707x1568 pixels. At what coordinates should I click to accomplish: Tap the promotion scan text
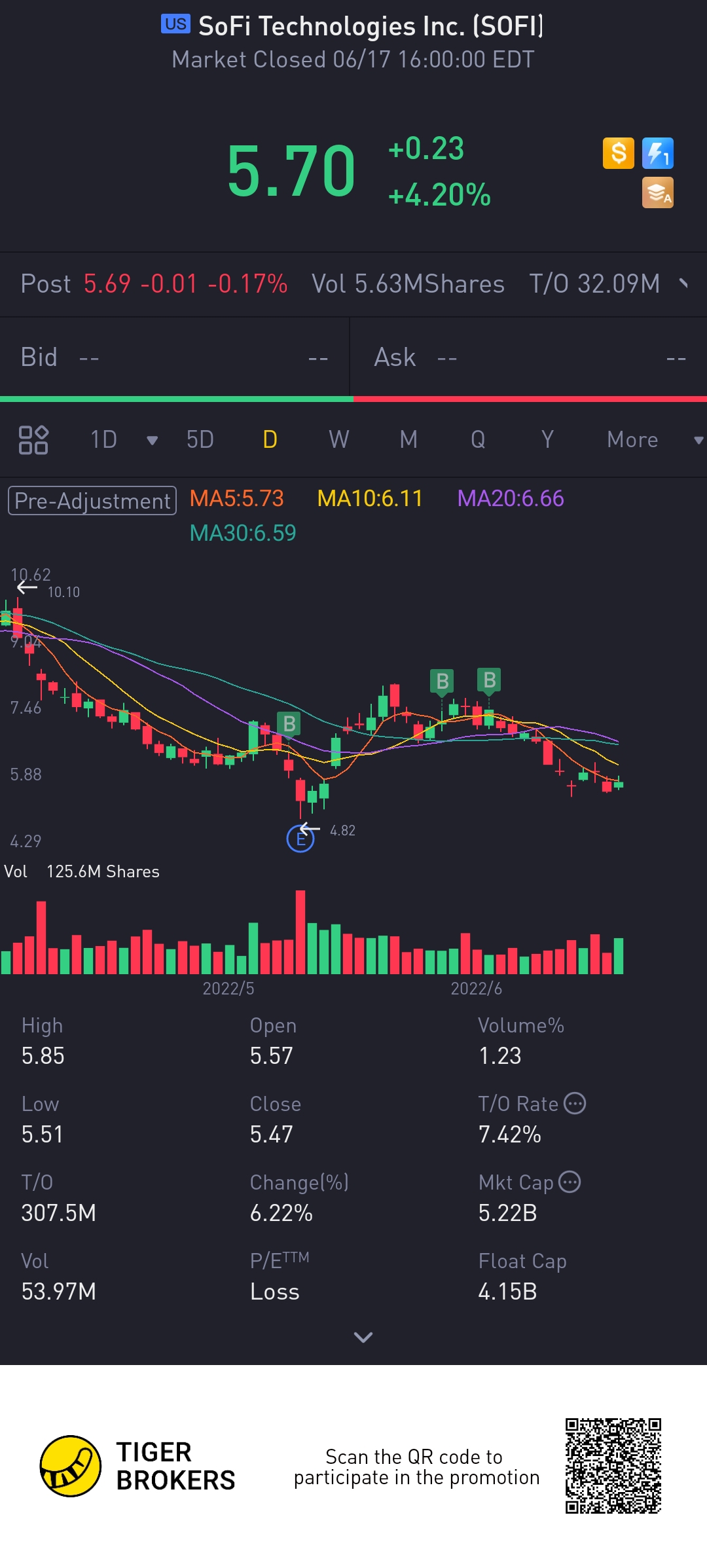(x=416, y=1467)
